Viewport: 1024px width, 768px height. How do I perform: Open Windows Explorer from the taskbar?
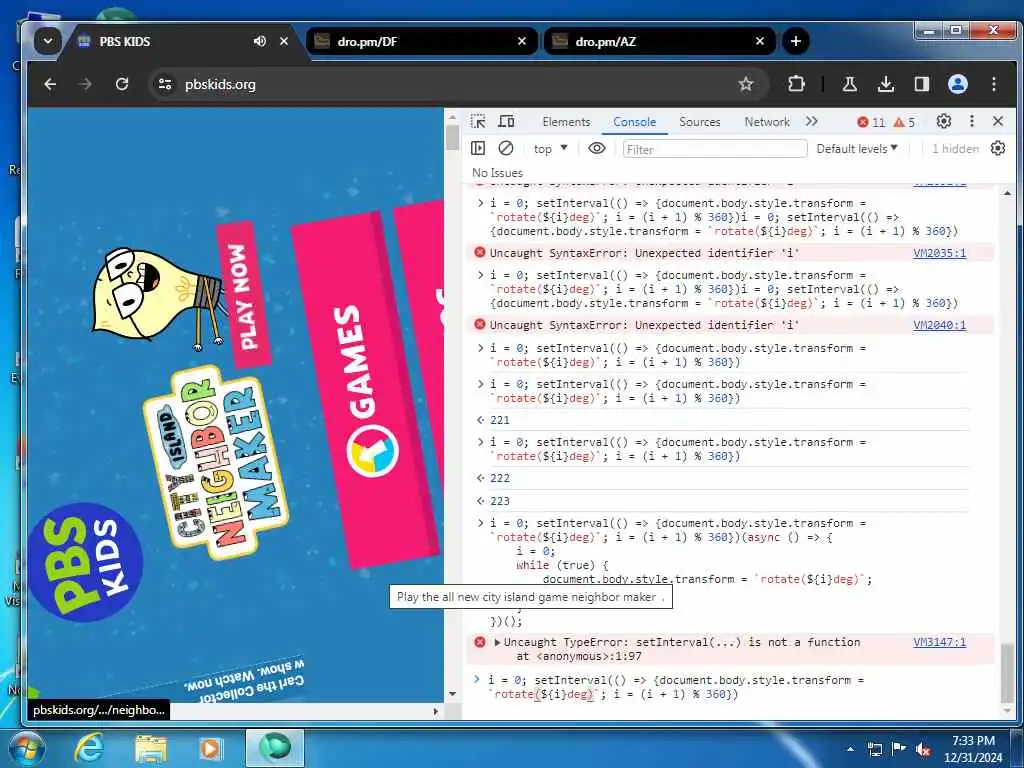(150, 748)
